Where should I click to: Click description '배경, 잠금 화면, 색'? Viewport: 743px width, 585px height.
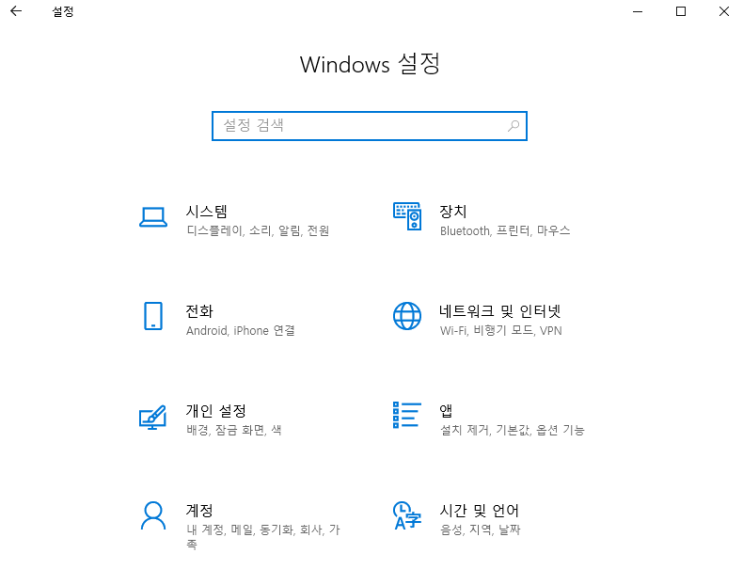(x=234, y=430)
